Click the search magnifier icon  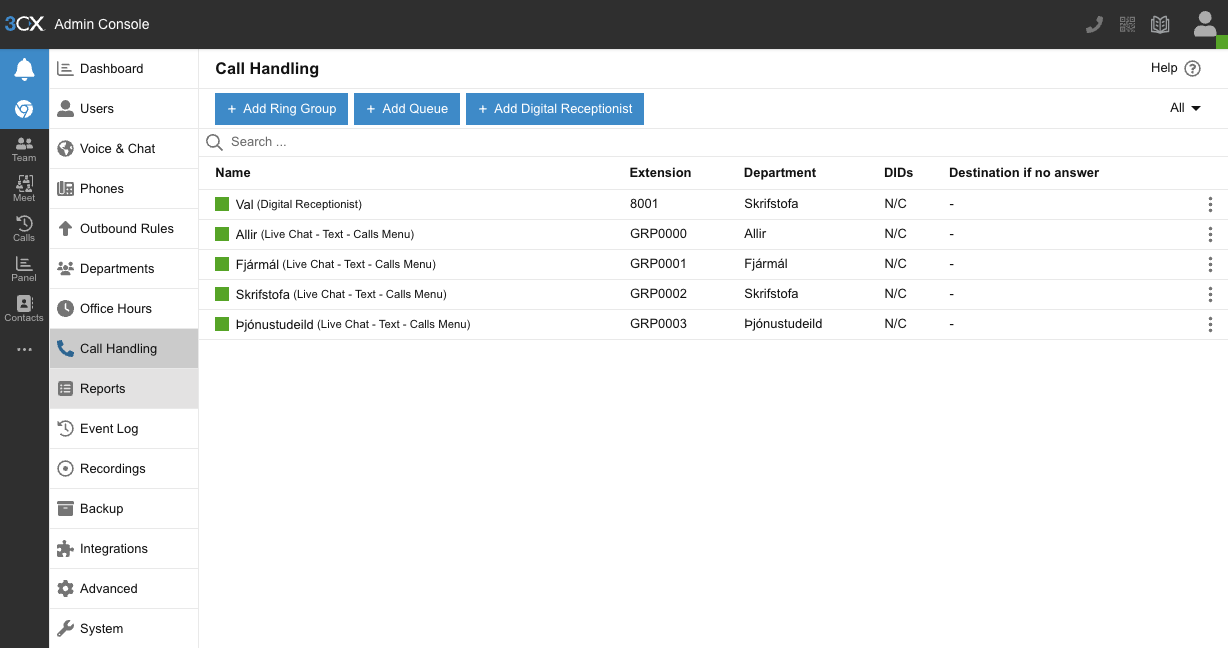point(214,142)
